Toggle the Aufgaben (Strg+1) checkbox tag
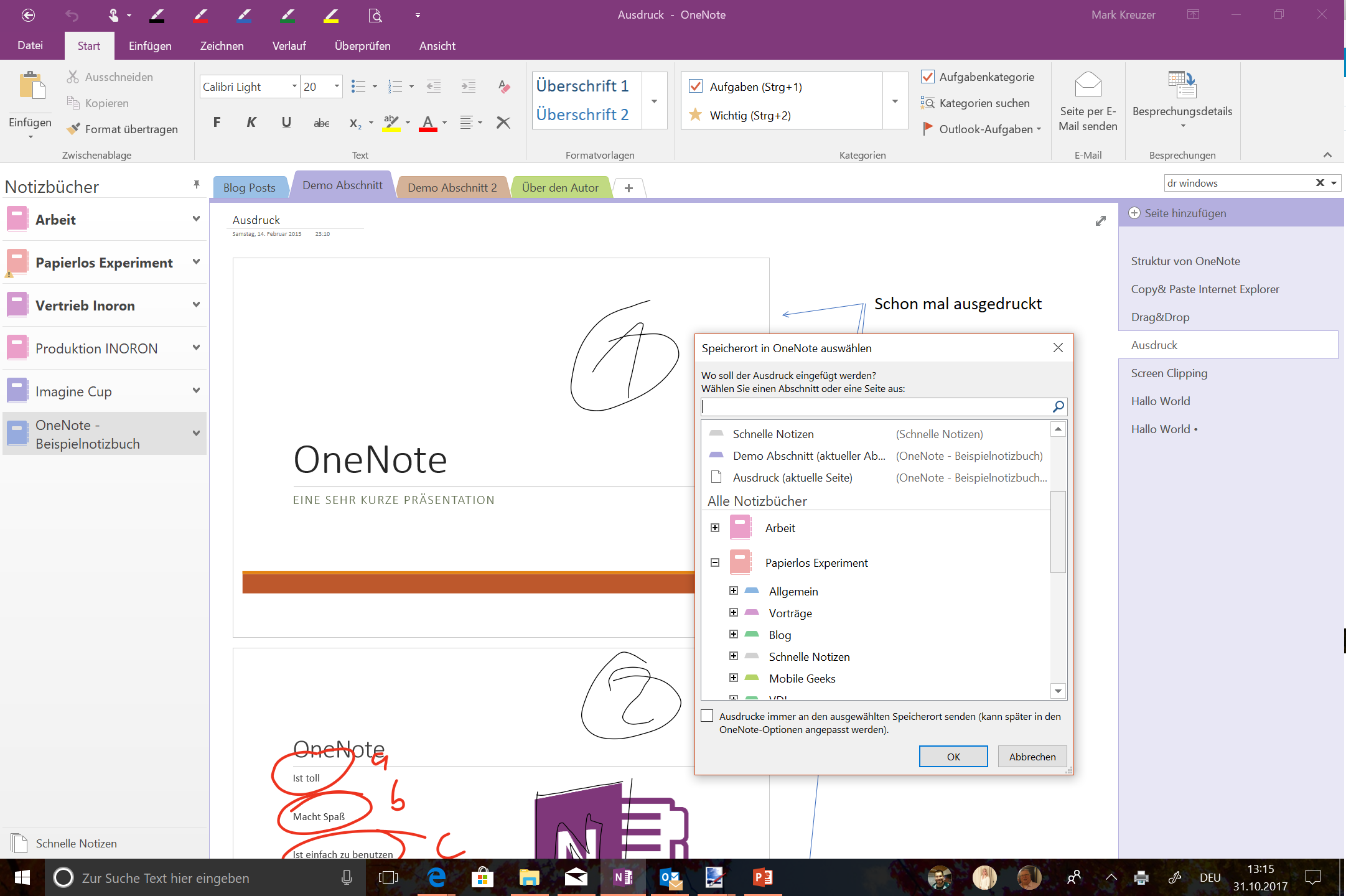Image resolution: width=1346 pixels, height=896 pixels. (696, 86)
